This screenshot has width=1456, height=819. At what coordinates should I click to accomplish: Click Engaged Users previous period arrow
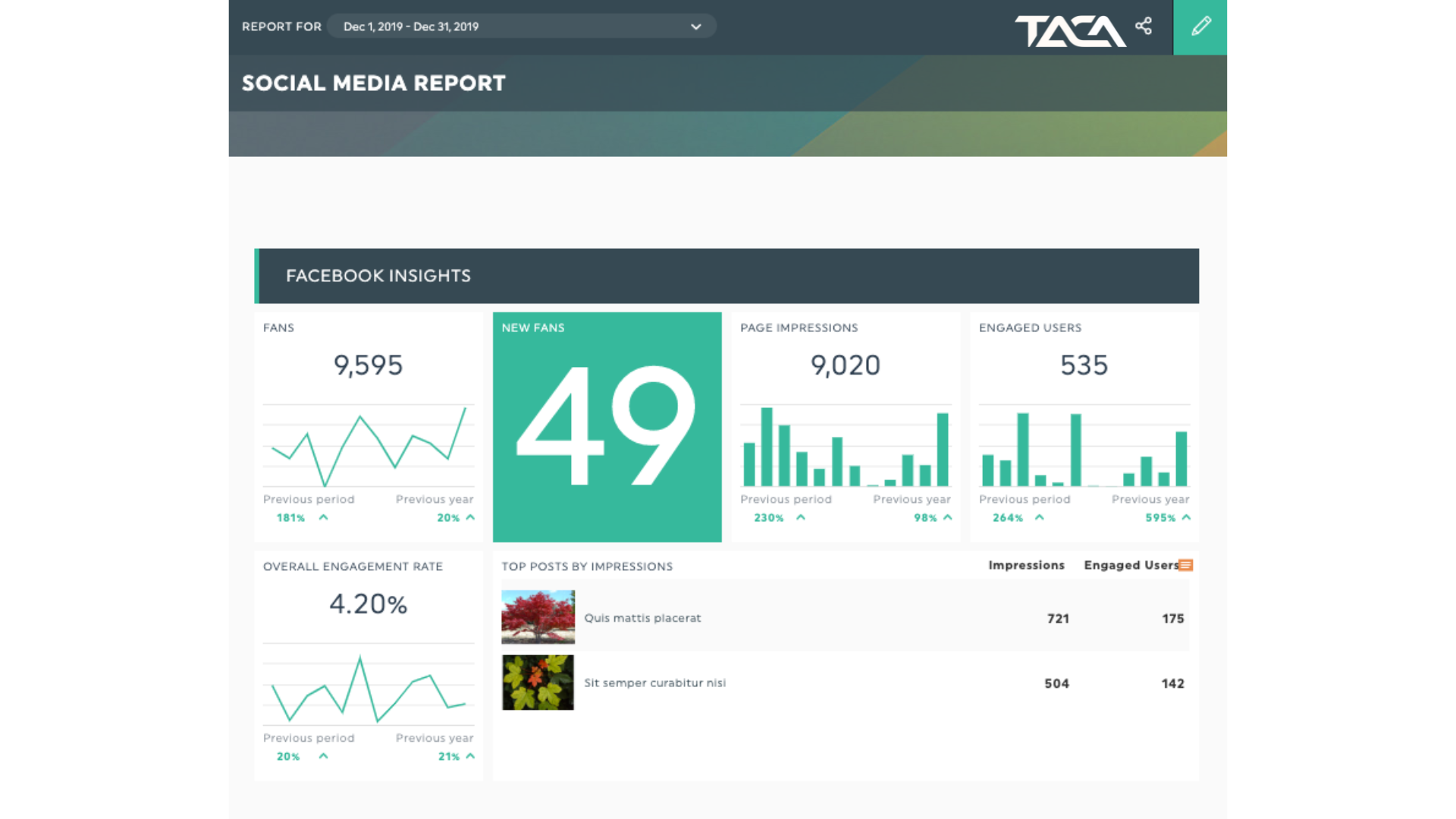point(1040,517)
